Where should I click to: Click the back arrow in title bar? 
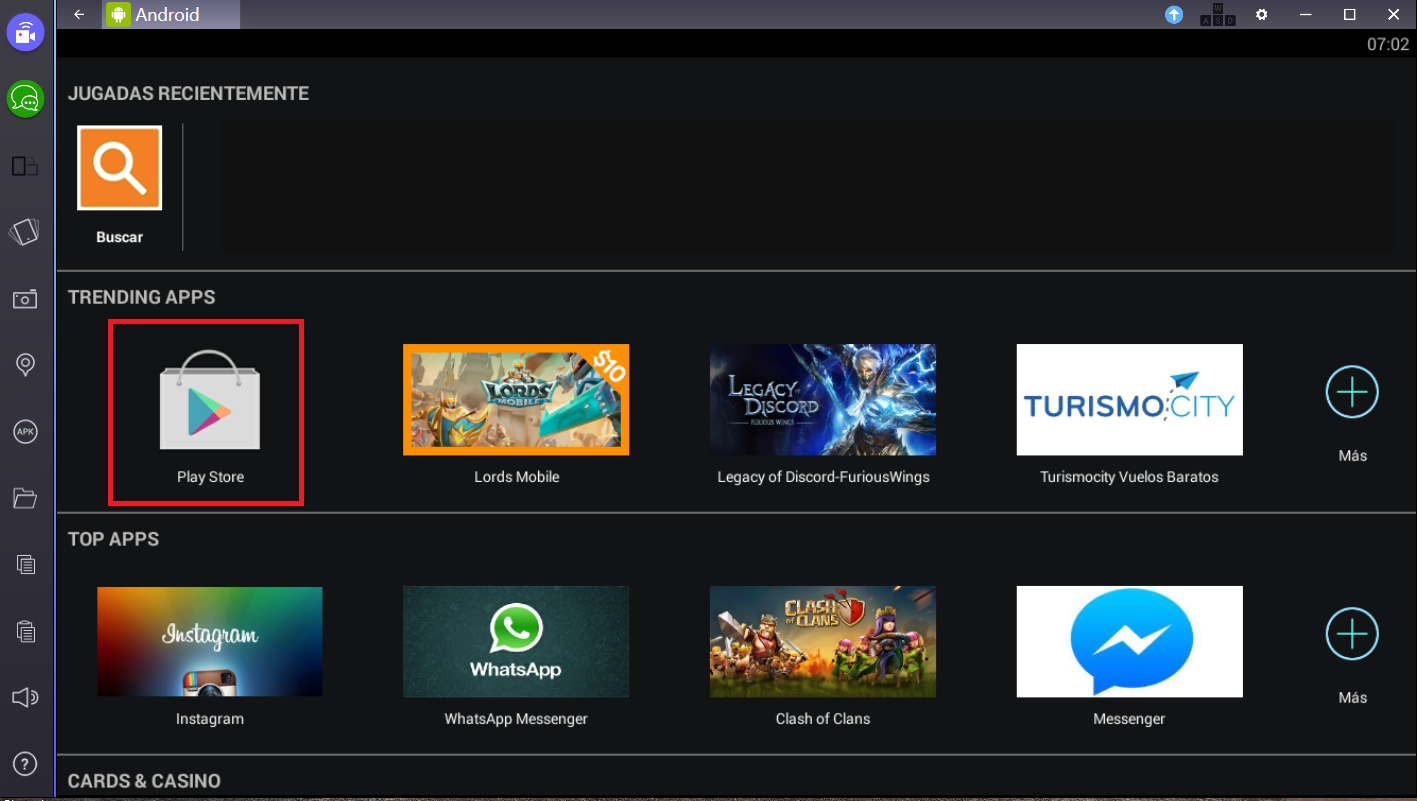click(80, 14)
